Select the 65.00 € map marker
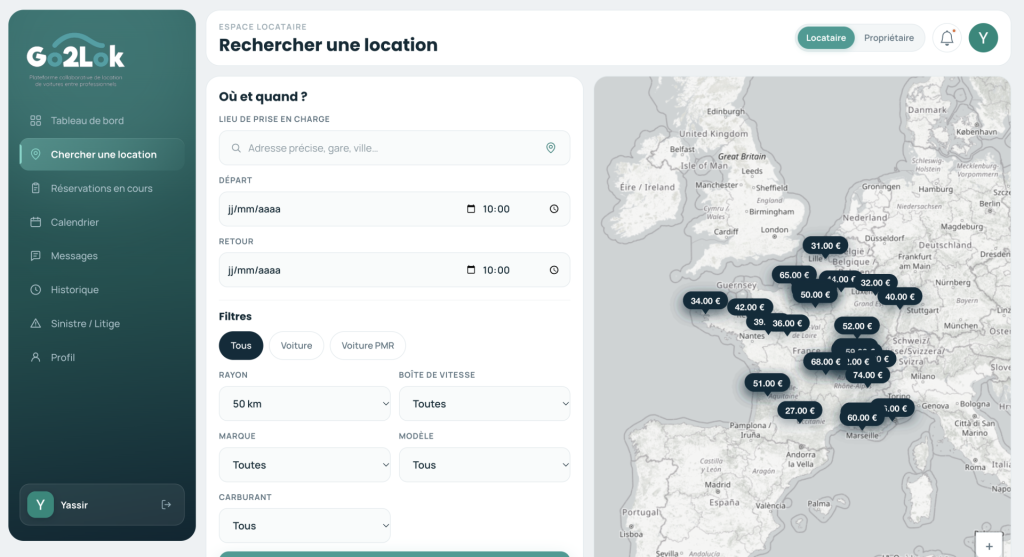The image size is (1024, 557). coord(793,275)
